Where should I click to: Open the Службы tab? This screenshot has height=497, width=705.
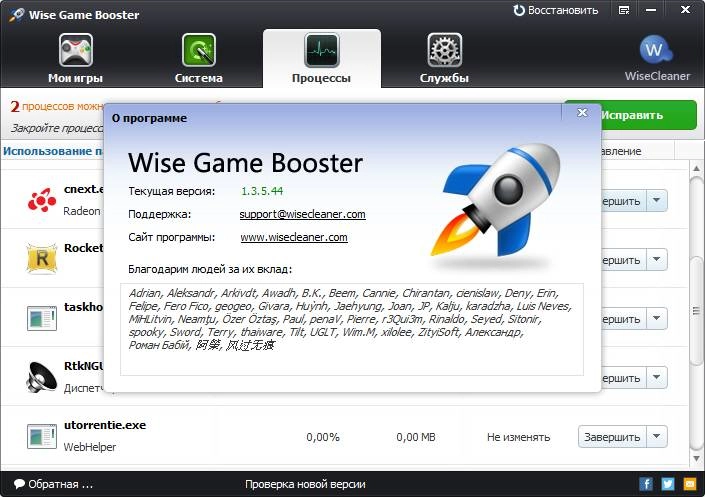pos(444,58)
